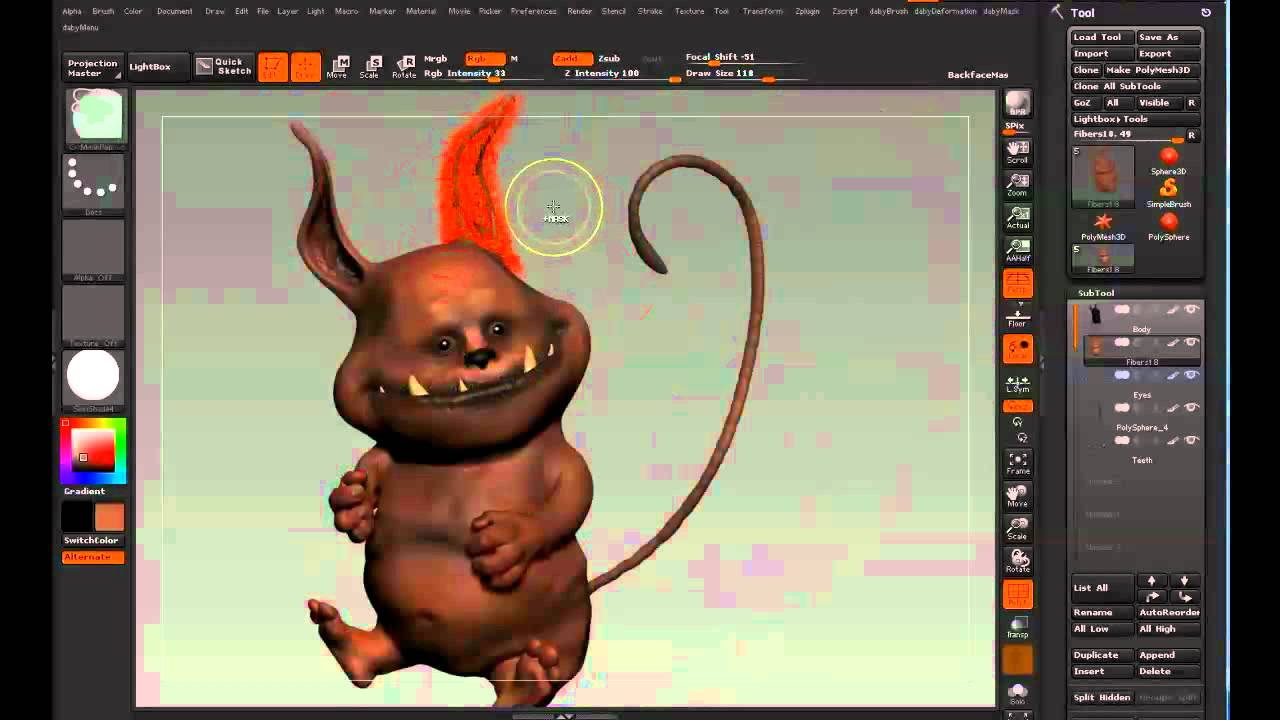Click right shelf Move navigation icon
Viewport: 1280px width, 720px height.
[1017, 495]
